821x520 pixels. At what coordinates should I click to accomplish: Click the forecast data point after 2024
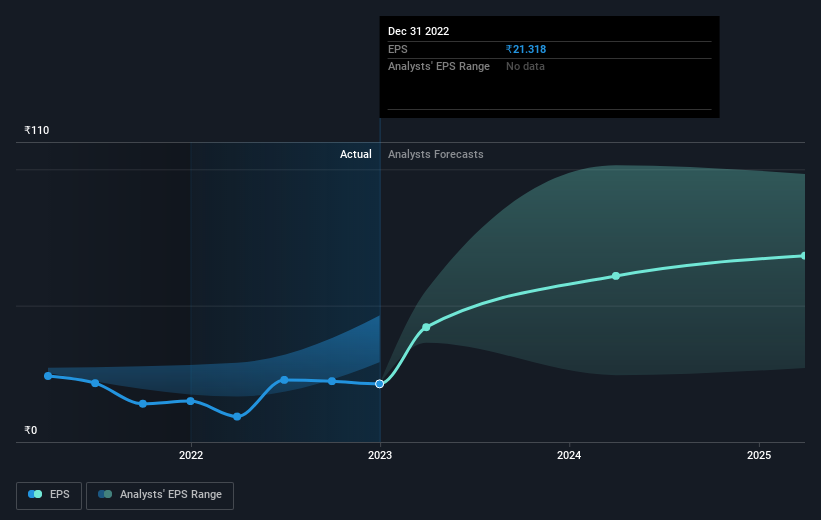click(x=616, y=276)
